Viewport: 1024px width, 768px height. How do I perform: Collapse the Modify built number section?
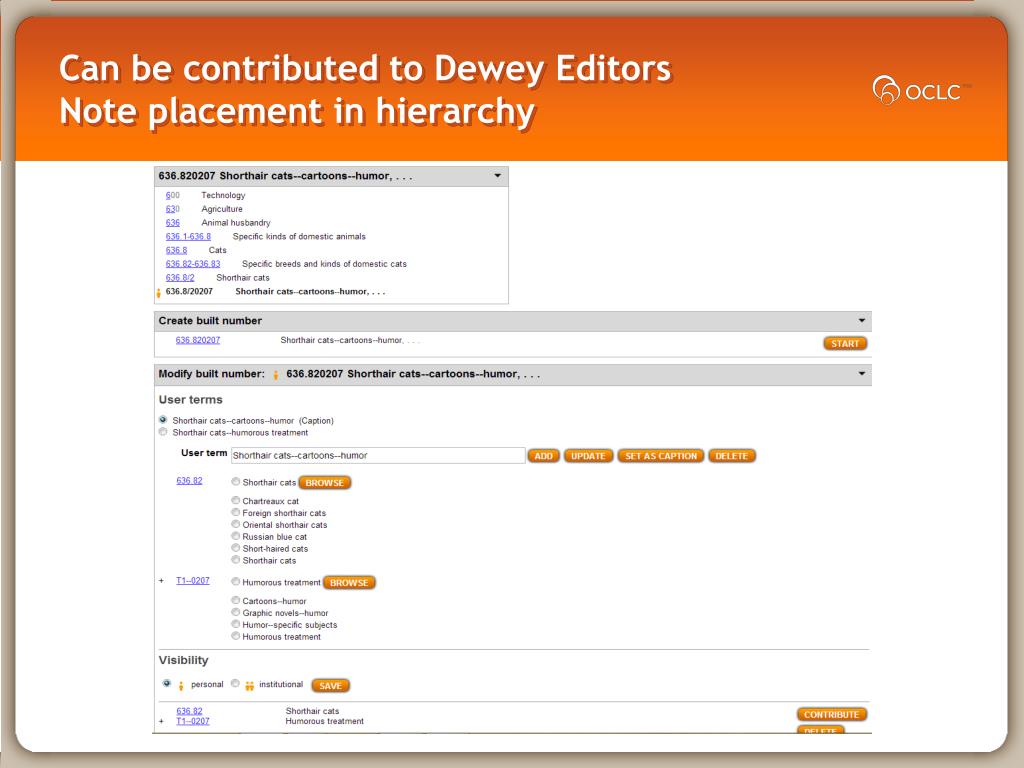[x=861, y=374]
